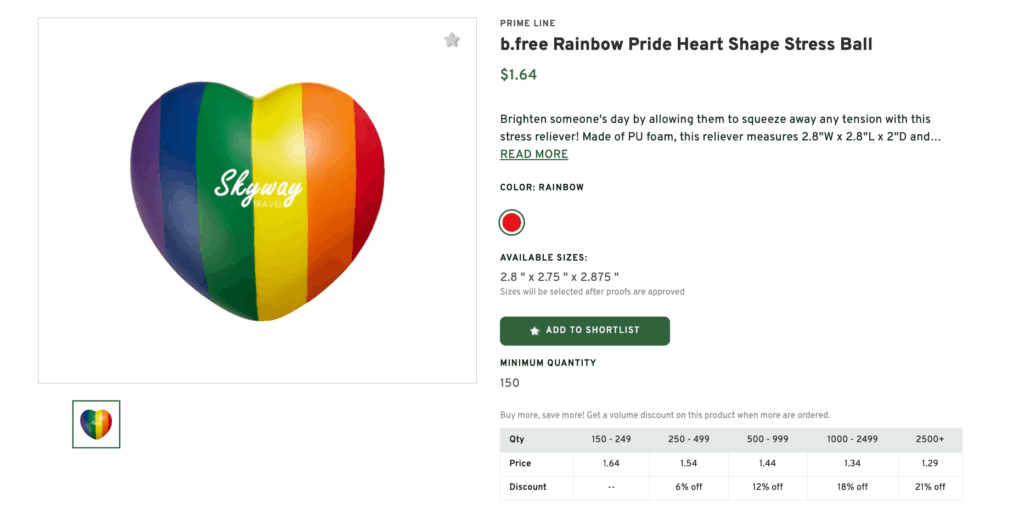Expand description with the Read More link
Image resolution: width=1024 pixels, height=508 pixels.
tap(534, 154)
